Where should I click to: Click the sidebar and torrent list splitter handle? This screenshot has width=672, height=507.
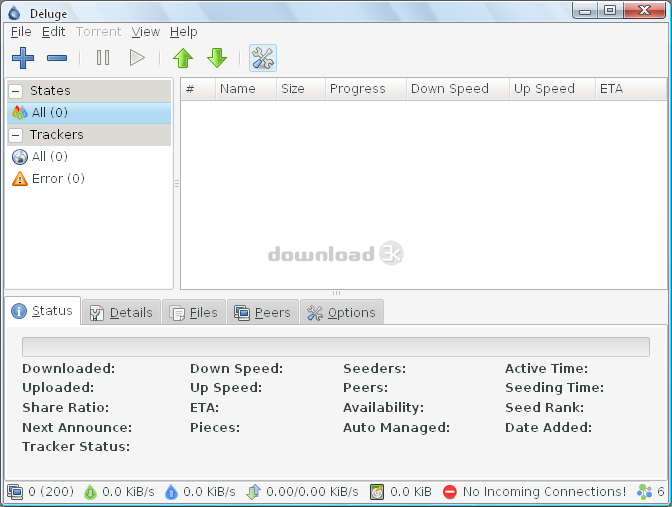[177, 183]
